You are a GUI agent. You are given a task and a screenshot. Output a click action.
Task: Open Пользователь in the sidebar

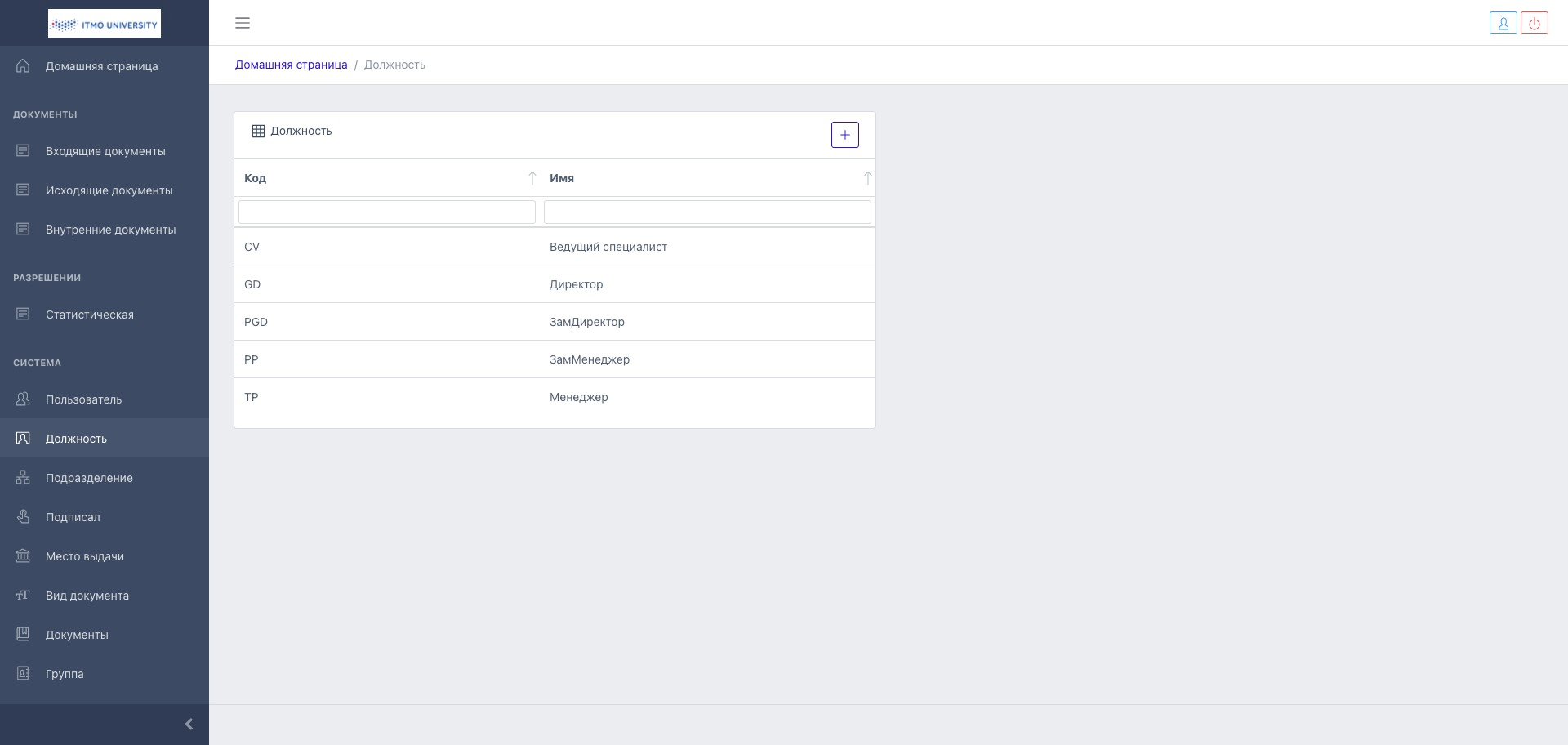pos(83,399)
